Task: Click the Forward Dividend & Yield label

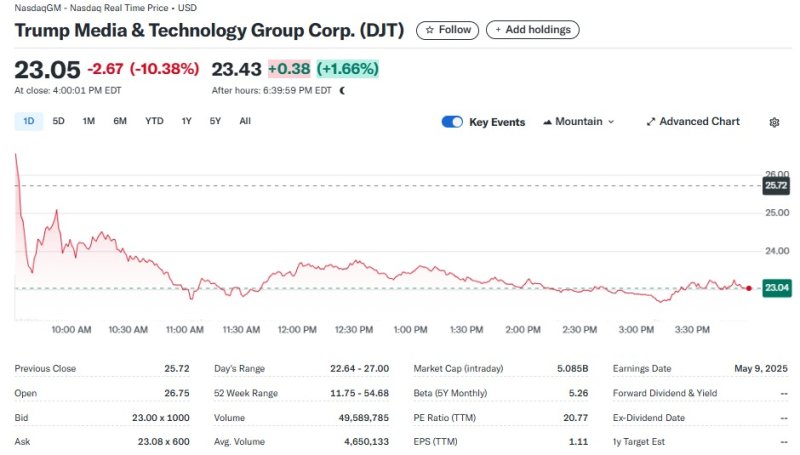Action: (665, 393)
